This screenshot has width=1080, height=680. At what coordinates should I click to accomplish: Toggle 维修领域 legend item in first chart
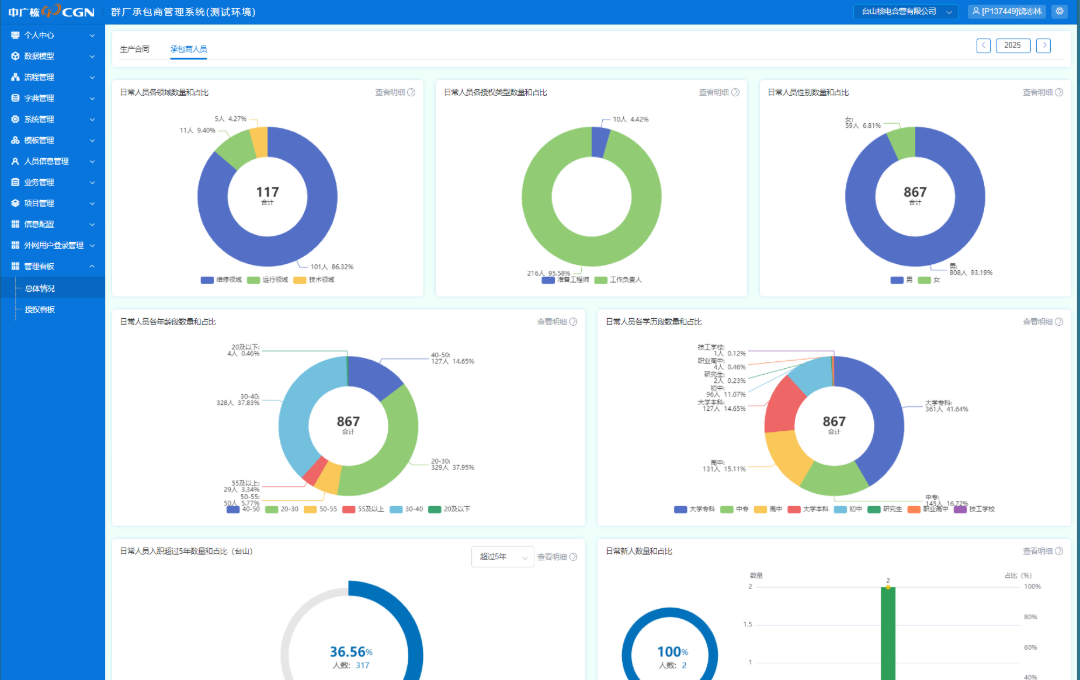coord(222,280)
